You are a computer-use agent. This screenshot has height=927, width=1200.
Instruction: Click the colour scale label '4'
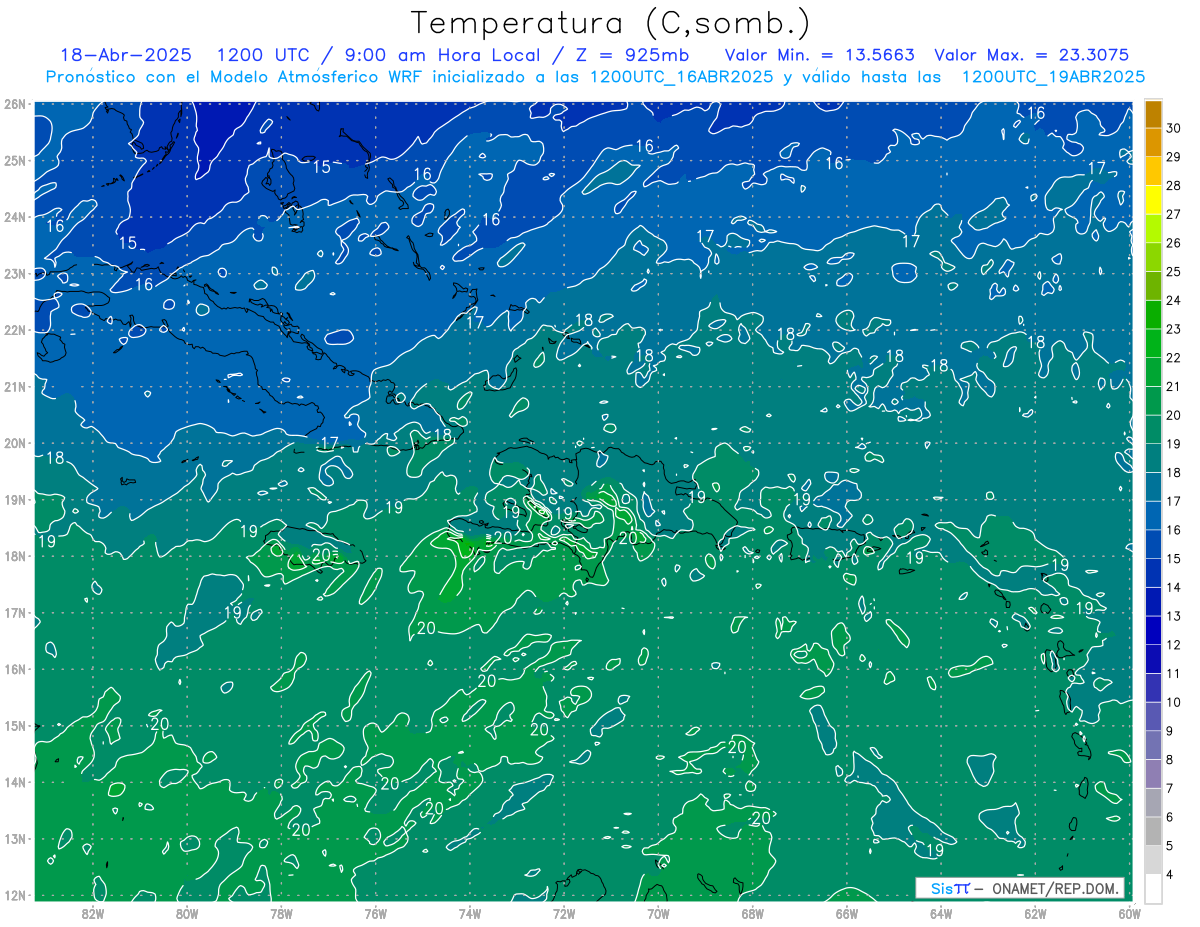click(1170, 874)
